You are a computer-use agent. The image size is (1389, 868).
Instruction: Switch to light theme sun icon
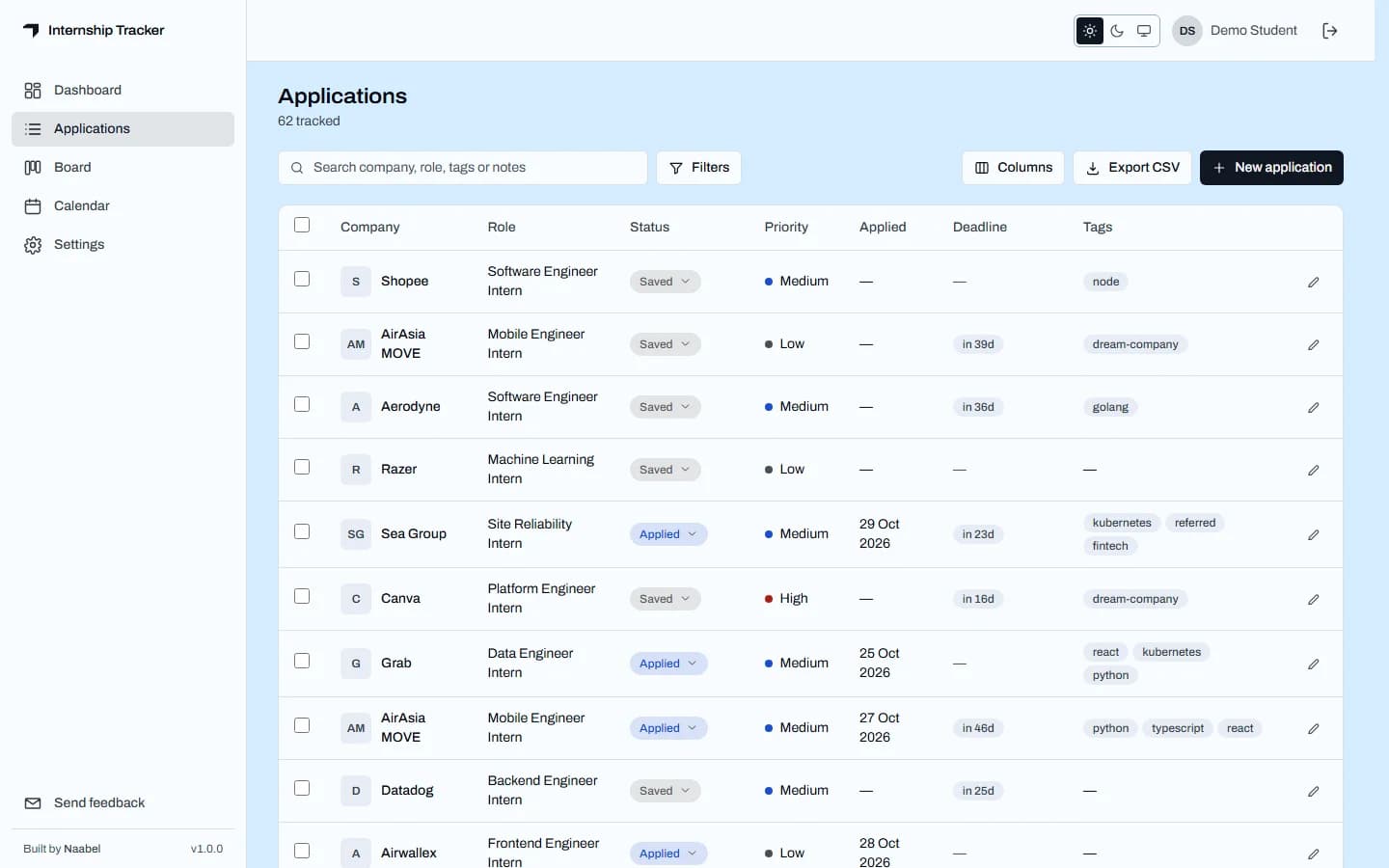point(1090,31)
